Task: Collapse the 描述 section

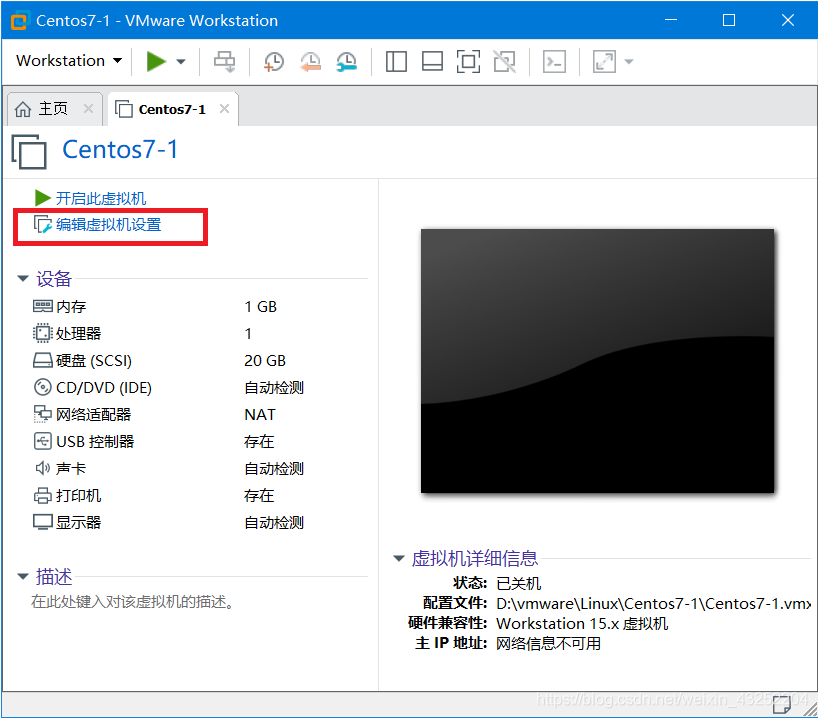Action: click(x=22, y=577)
